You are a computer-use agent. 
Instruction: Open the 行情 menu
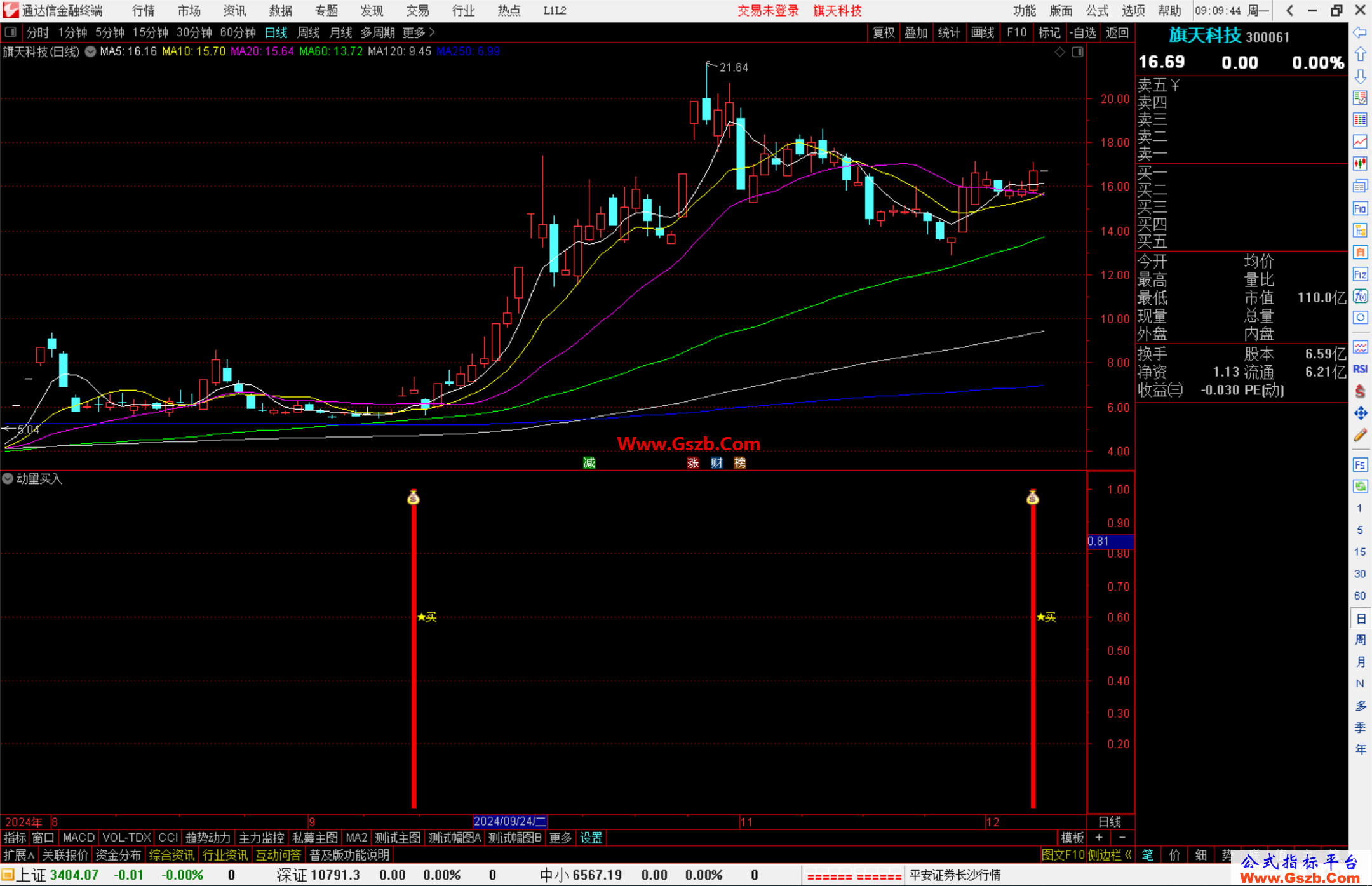tap(144, 11)
